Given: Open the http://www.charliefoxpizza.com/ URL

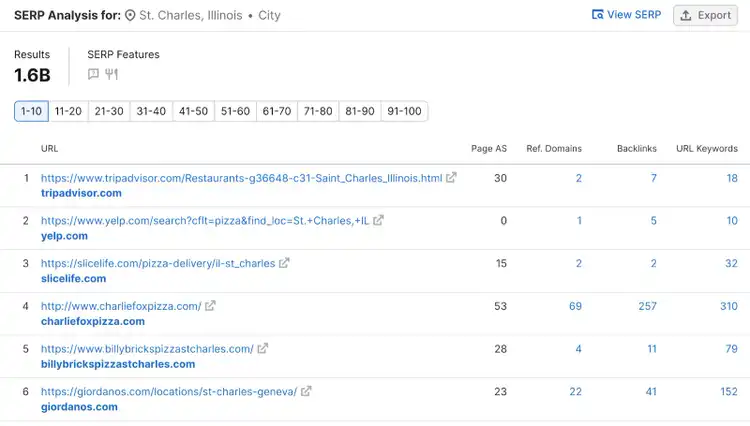Looking at the screenshot, I should (x=121, y=306).
